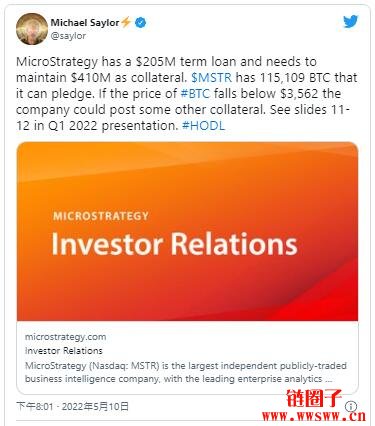375x426 pixels.
Task: Click the Investor Relations card title
Action: tap(64, 351)
